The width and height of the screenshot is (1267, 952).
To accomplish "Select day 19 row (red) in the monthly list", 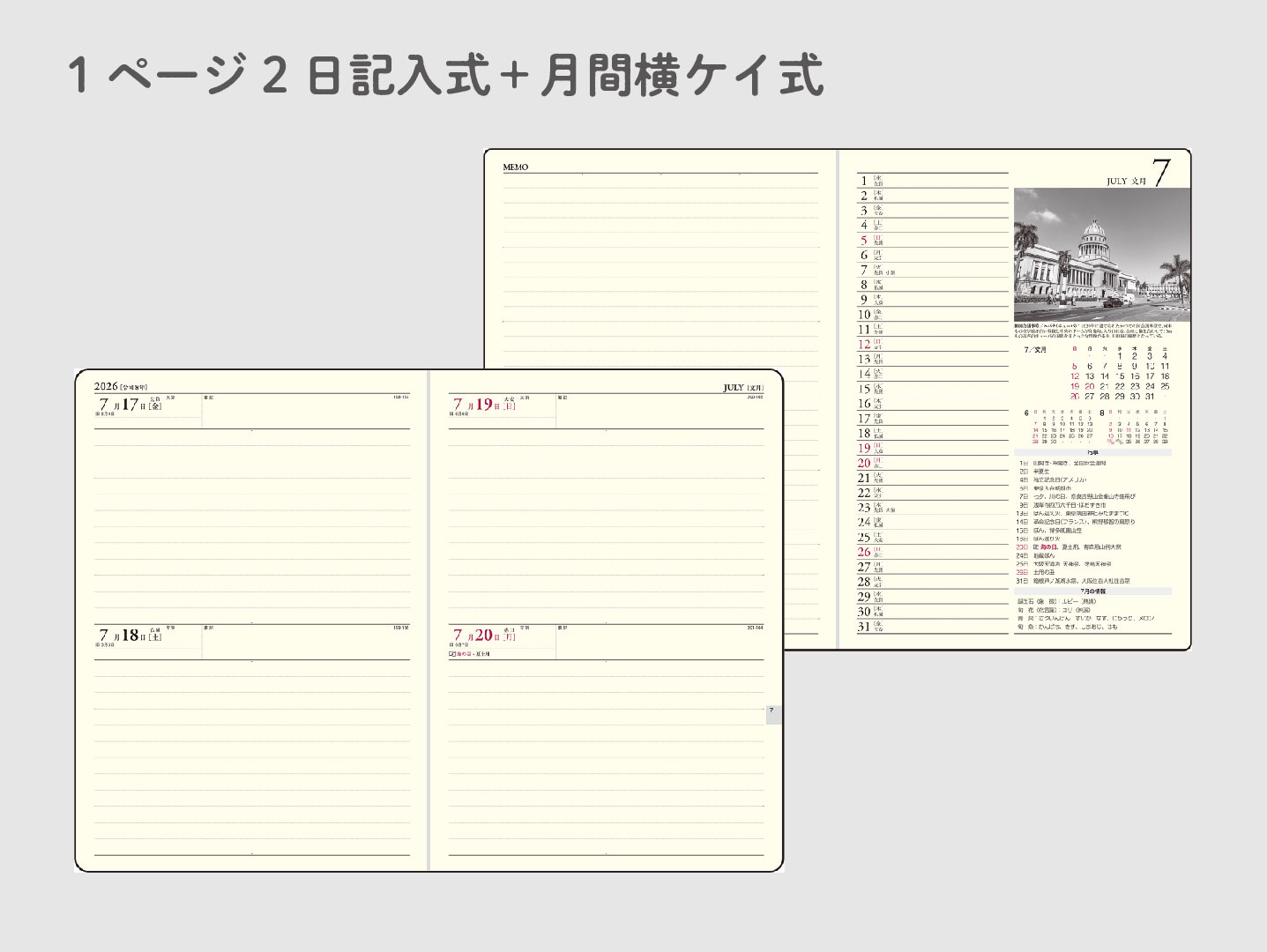I will coord(933,448).
